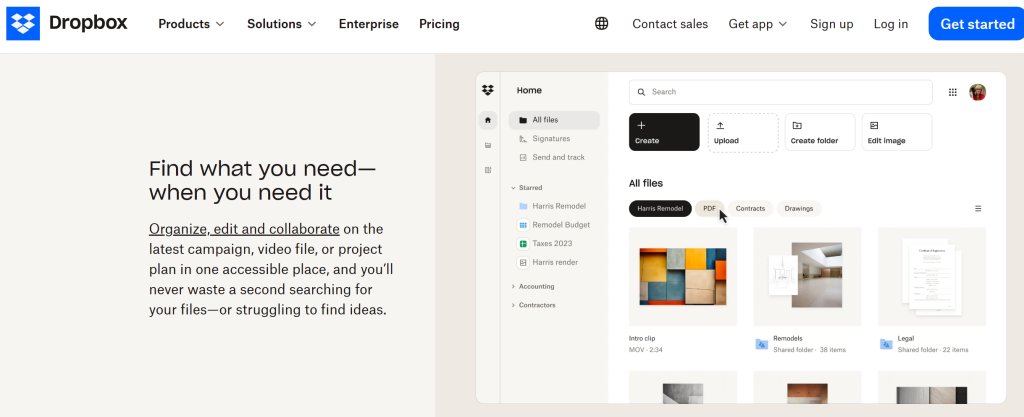Click the Dropbox logo in header

(x=67, y=24)
